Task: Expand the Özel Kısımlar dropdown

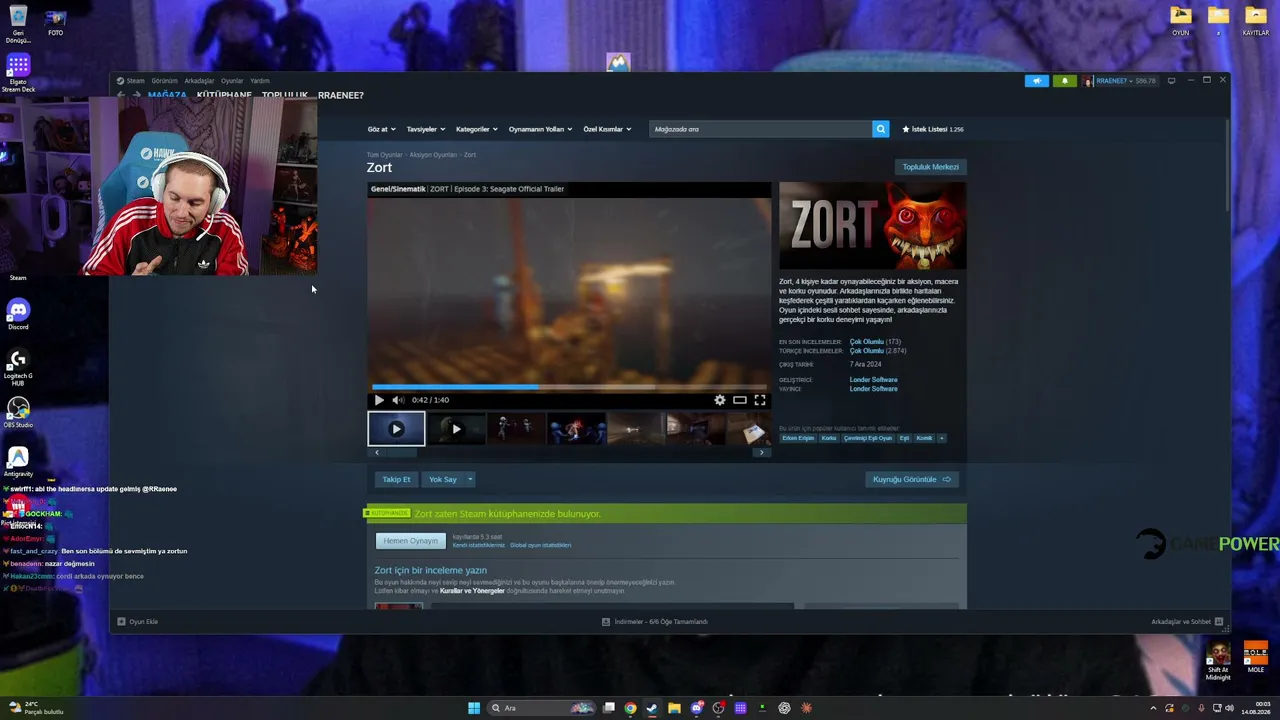Action: point(607,129)
